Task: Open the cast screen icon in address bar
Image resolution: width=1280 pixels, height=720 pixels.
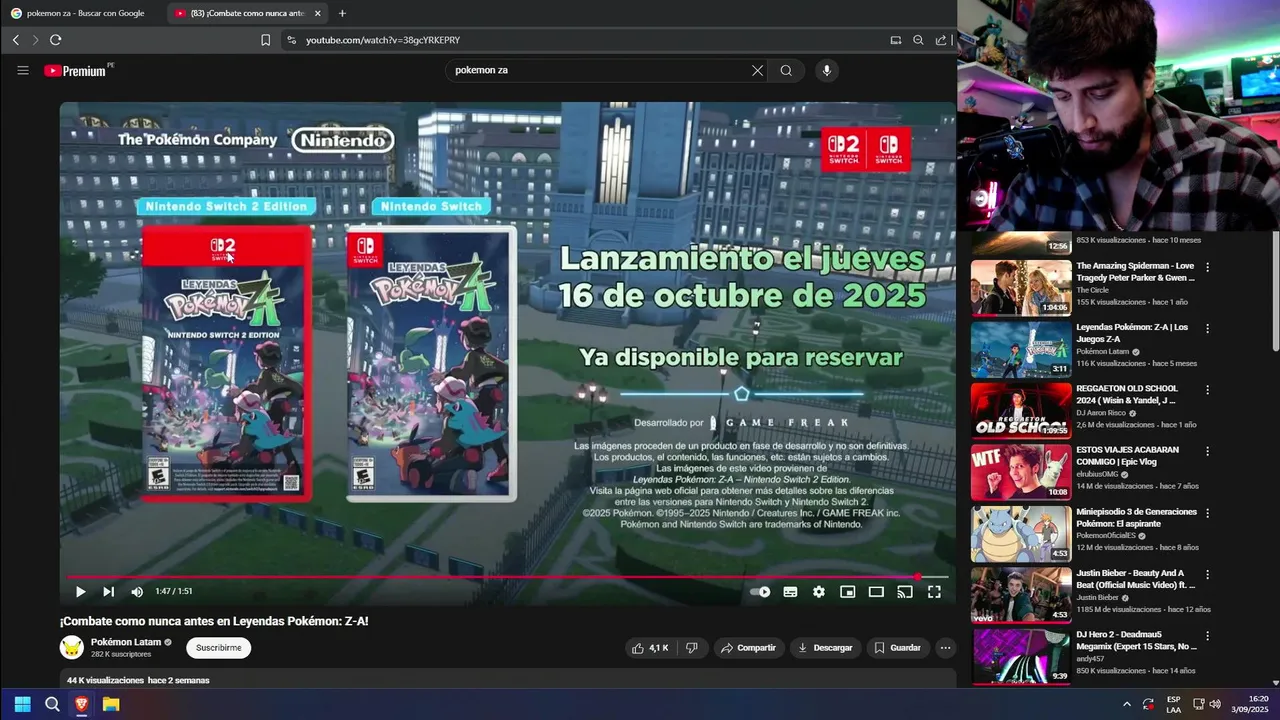Action: (895, 40)
